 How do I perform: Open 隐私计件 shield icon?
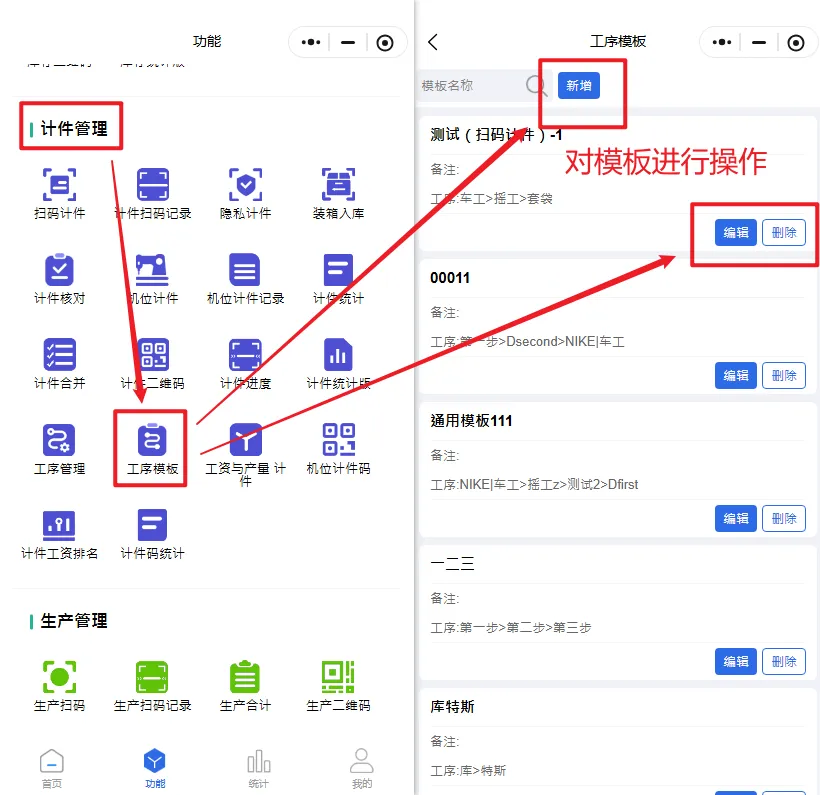point(245,185)
